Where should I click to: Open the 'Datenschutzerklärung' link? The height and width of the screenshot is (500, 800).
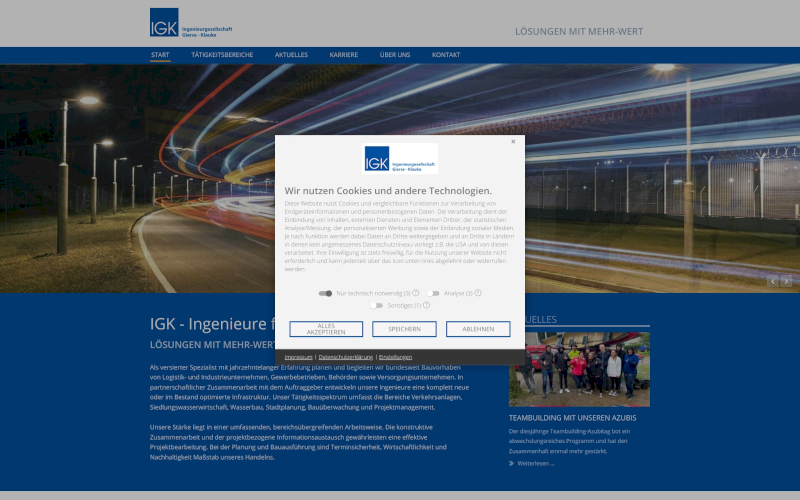346,357
